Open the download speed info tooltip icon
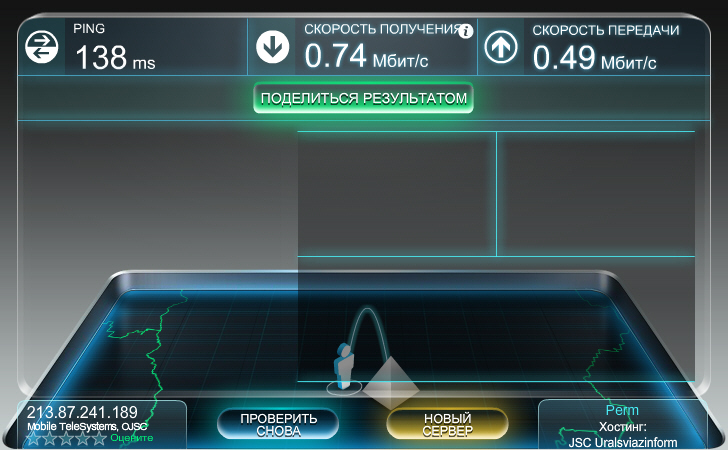This screenshot has width=728, height=450. [465, 32]
